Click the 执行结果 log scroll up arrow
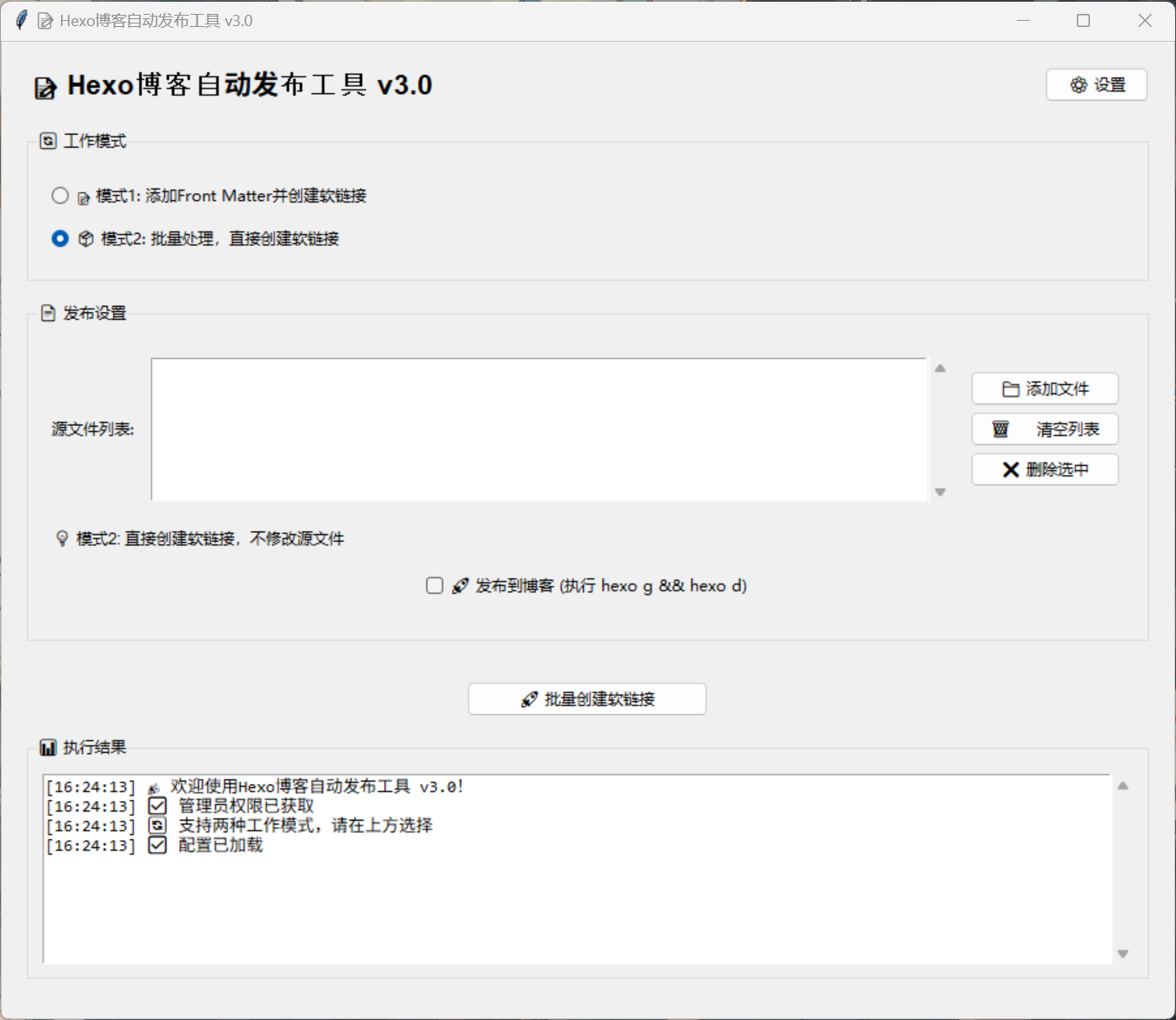The image size is (1176, 1020). [1123, 786]
